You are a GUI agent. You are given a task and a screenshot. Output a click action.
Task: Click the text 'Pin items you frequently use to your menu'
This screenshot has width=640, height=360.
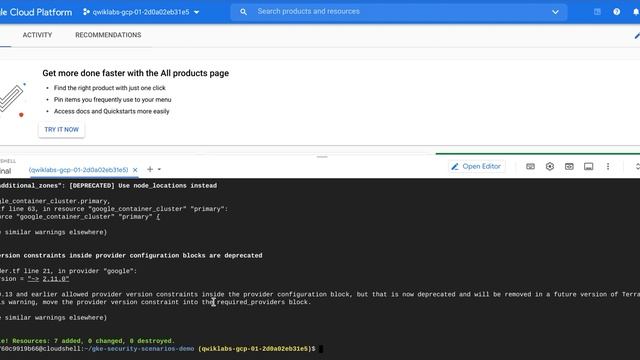tap(113, 100)
